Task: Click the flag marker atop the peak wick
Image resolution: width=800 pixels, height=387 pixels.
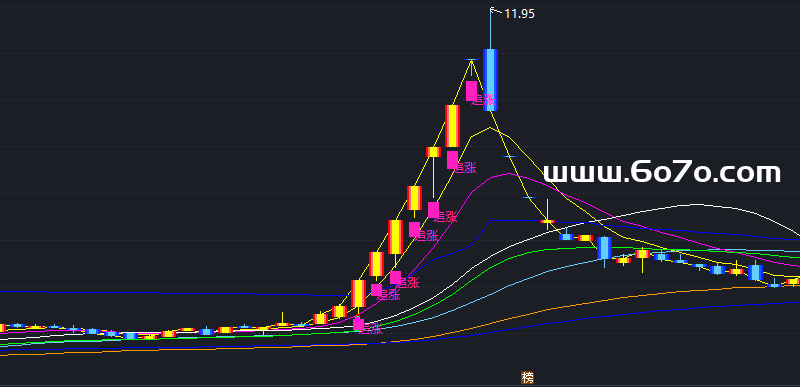Action: (493, 9)
